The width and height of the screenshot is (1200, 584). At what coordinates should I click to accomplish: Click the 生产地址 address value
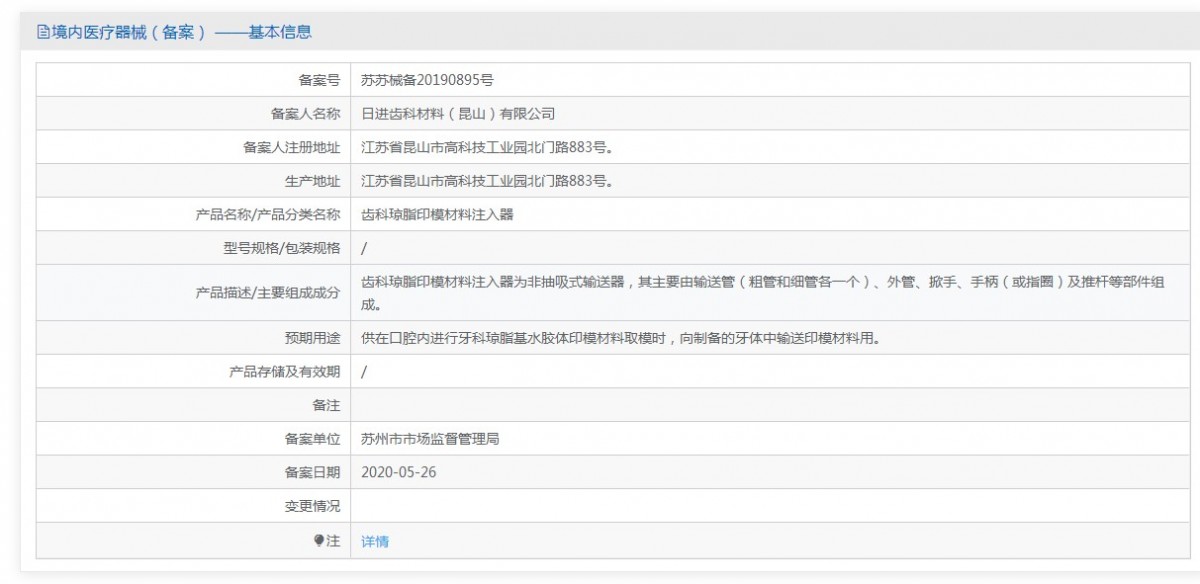pyautogui.click(x=486, y=181)
